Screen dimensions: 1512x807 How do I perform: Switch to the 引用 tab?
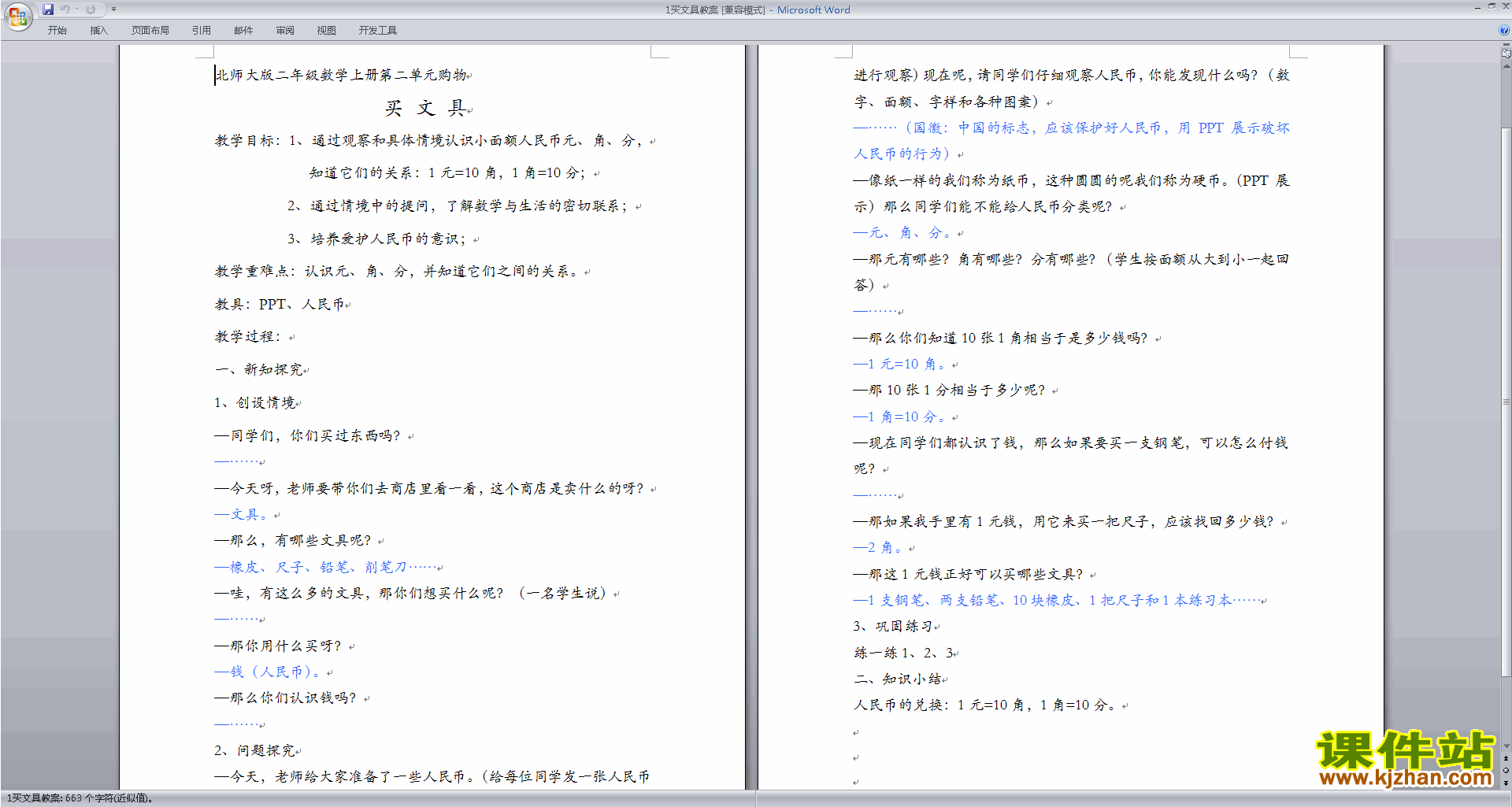pos(202,31)
